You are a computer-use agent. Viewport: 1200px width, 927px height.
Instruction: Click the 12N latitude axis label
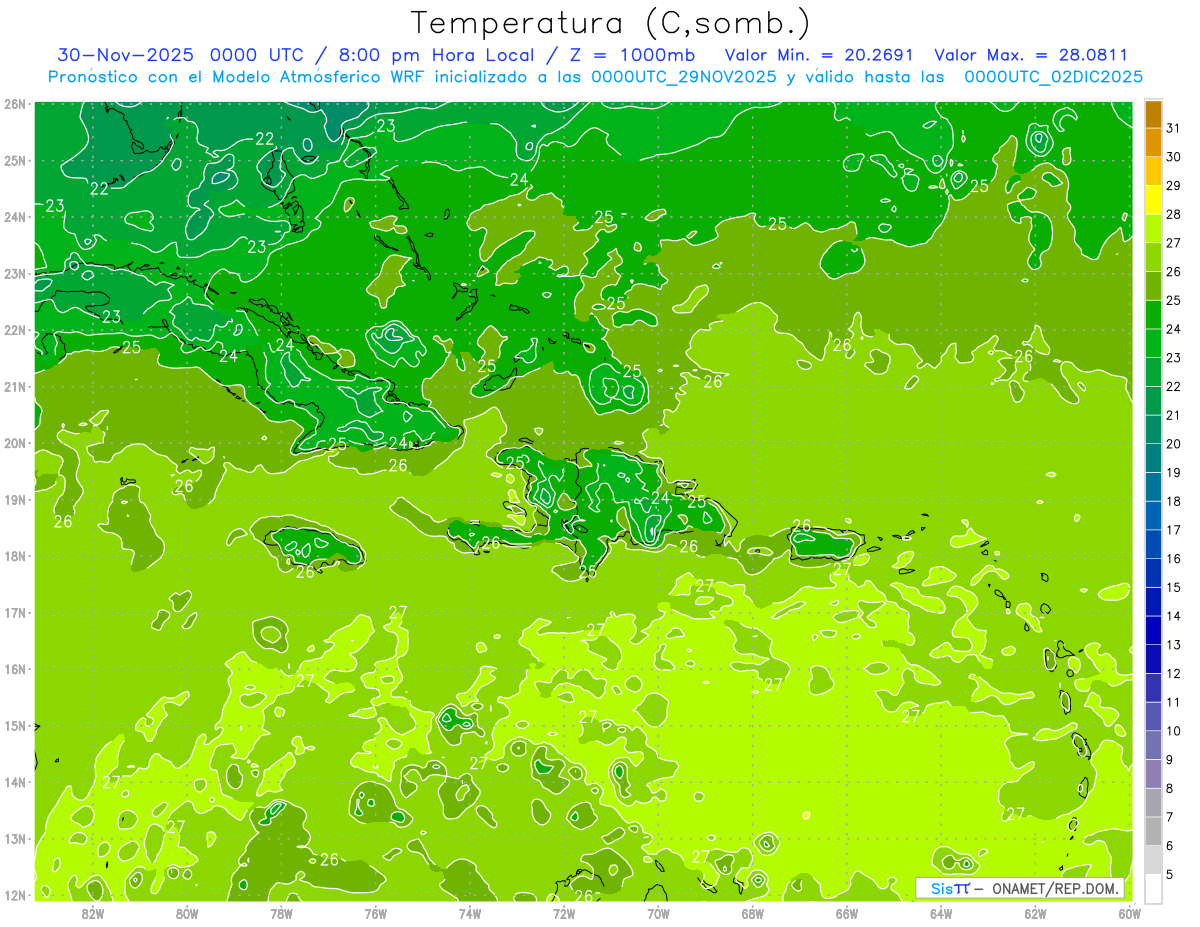(x=14, y=895)
